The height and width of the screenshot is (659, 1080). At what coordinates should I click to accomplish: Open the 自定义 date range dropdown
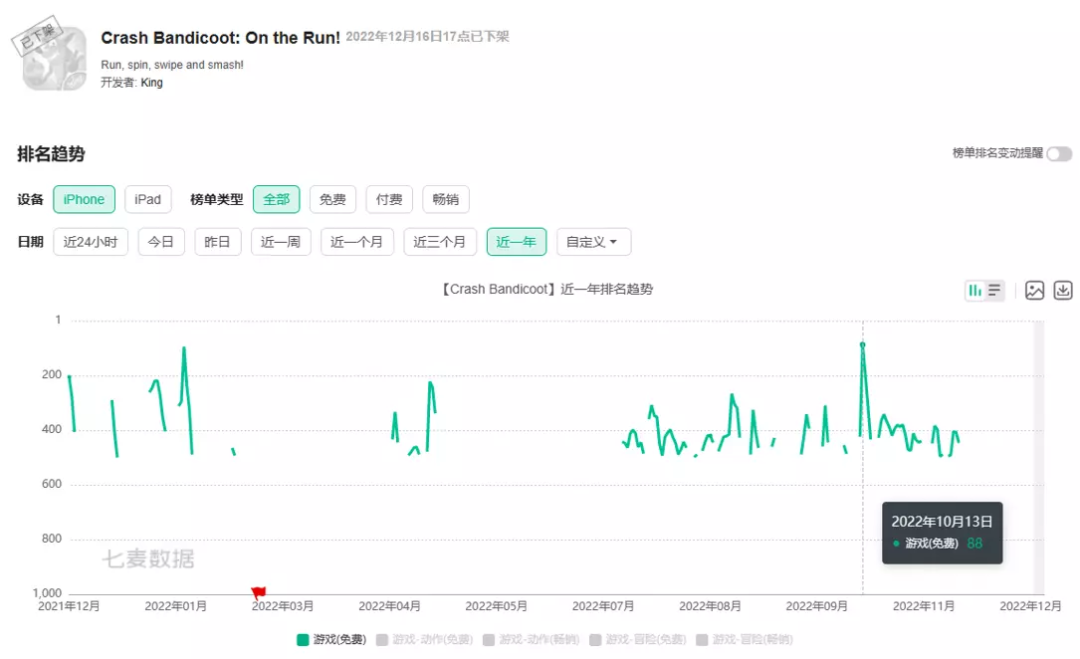tap(593, 242)
